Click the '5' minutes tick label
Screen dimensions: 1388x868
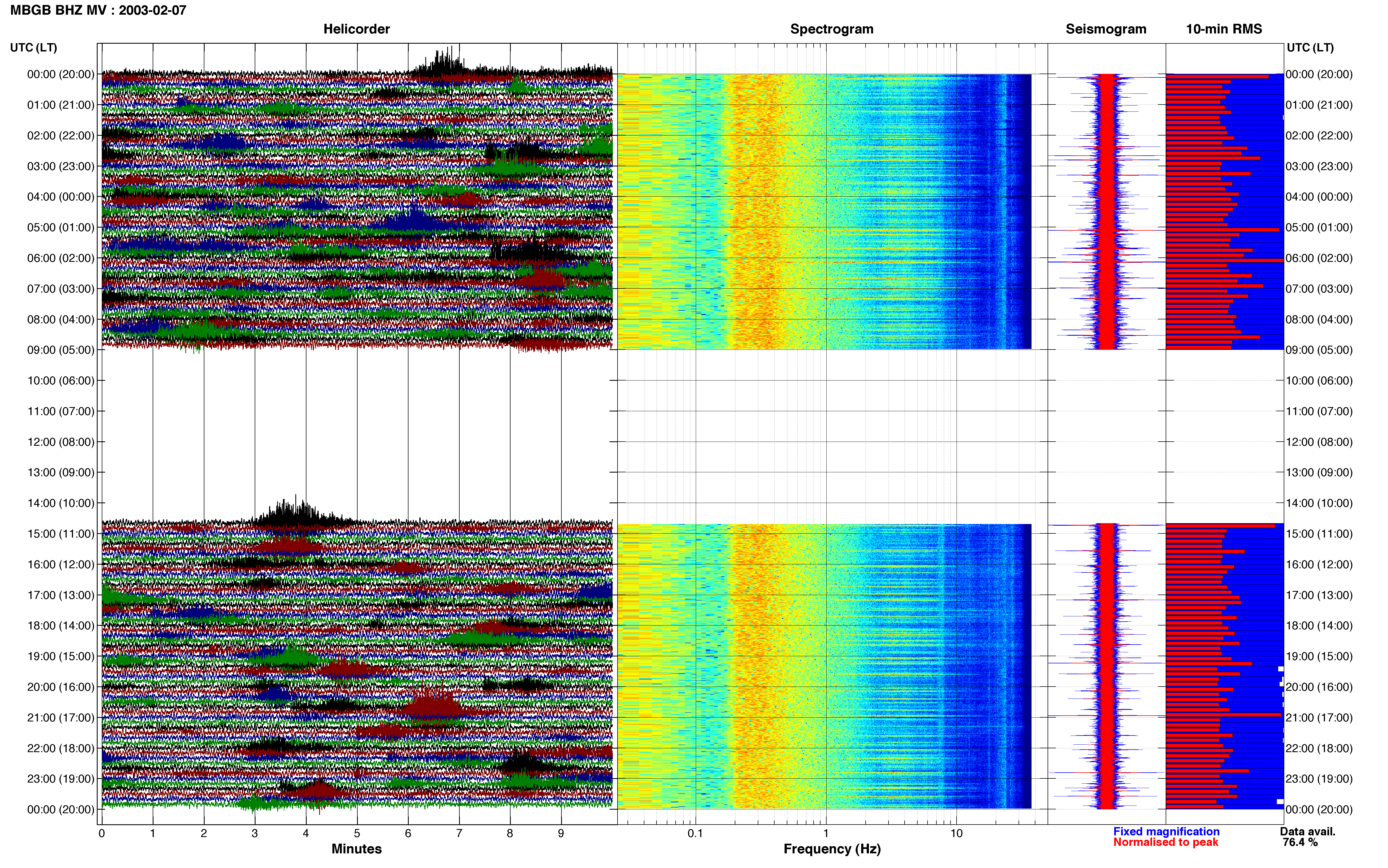(356, 833)
